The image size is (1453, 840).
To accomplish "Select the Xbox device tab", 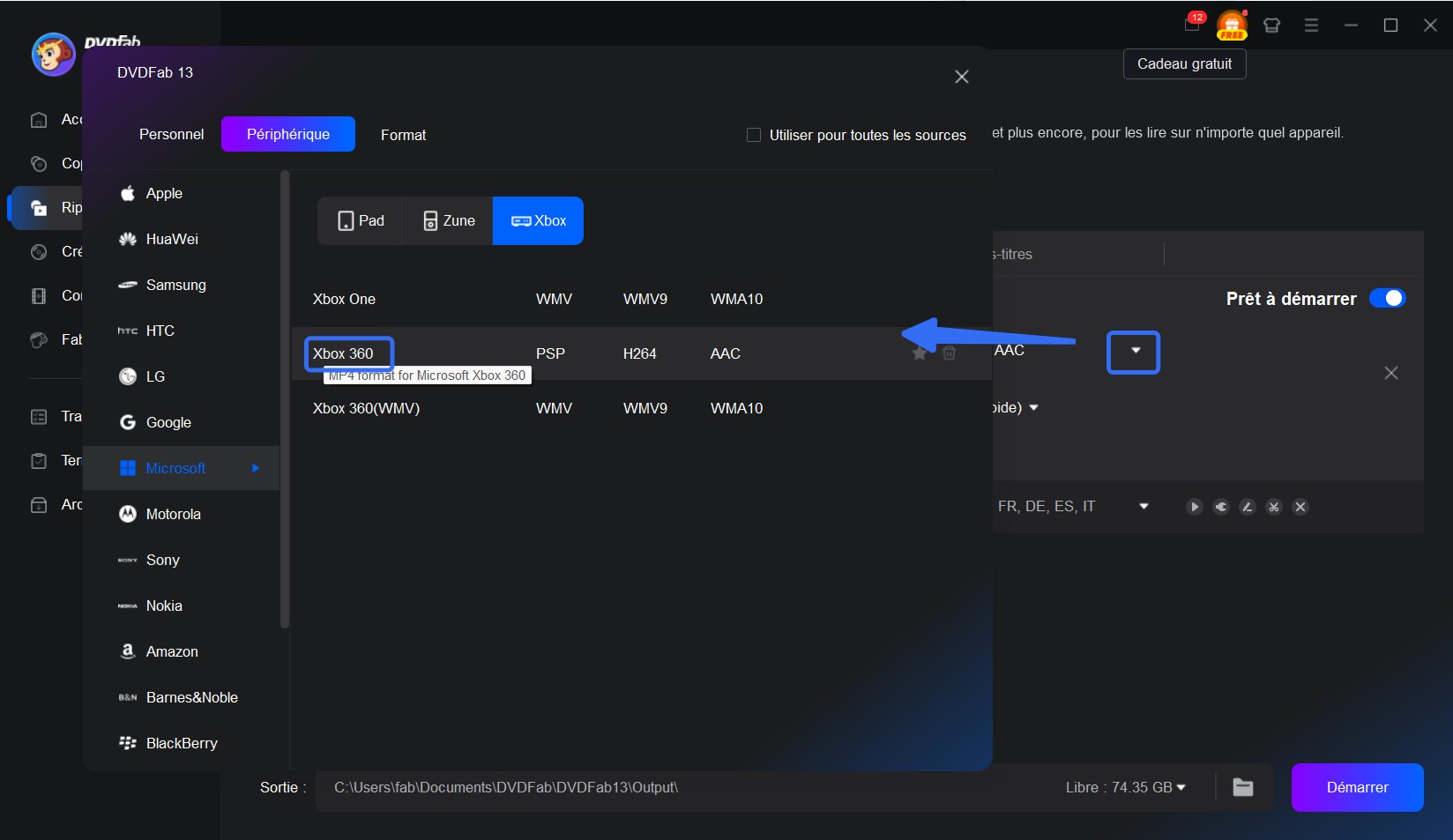I will point(538,220).
